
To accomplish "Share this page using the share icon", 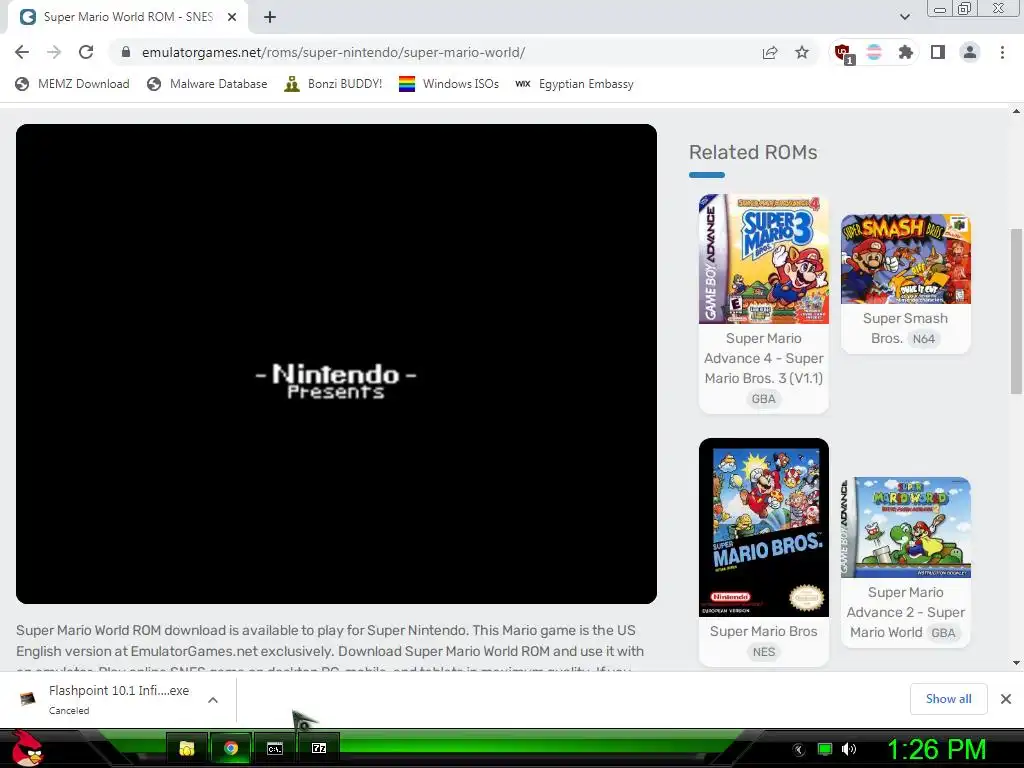I will 770,52.
